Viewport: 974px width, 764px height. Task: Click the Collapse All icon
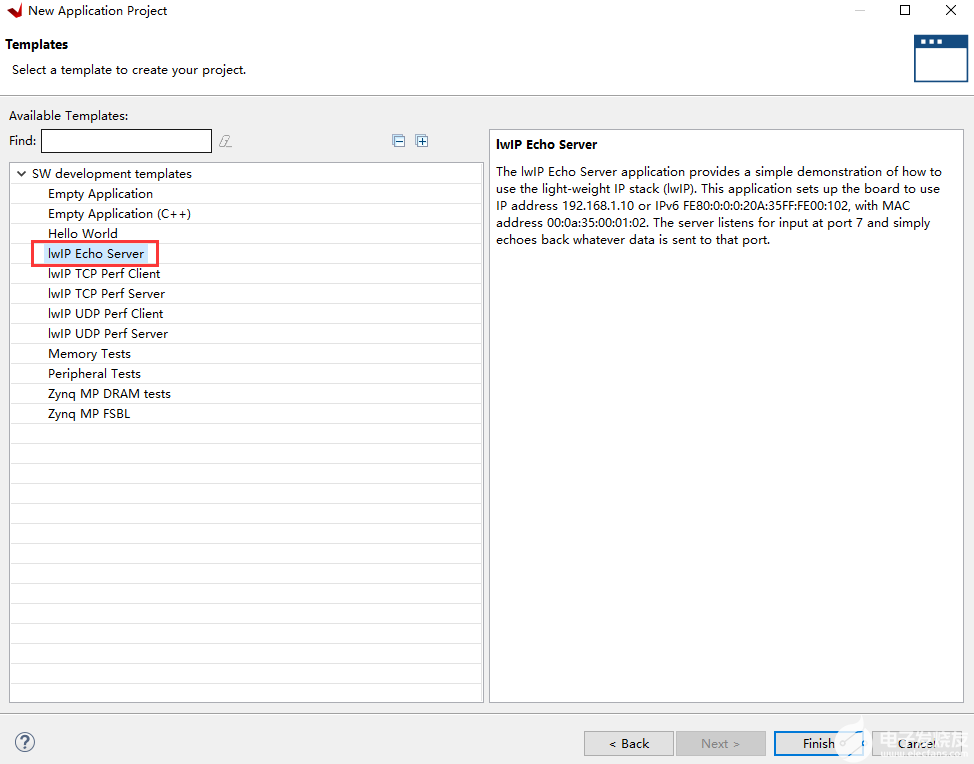(399, 141)
